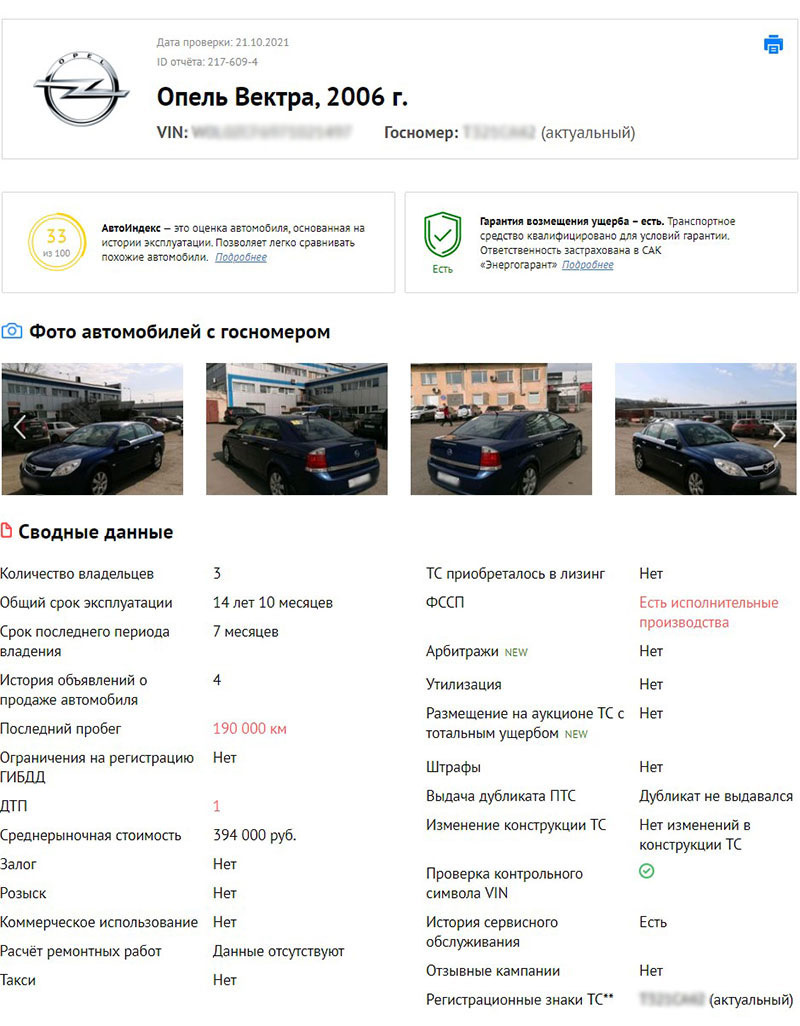800x1026 pixels.
Task: Open second photo showing car rear
Action: click(x=296, y=429)
